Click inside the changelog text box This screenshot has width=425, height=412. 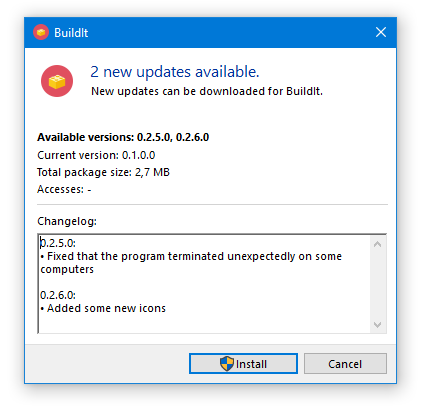204,283
